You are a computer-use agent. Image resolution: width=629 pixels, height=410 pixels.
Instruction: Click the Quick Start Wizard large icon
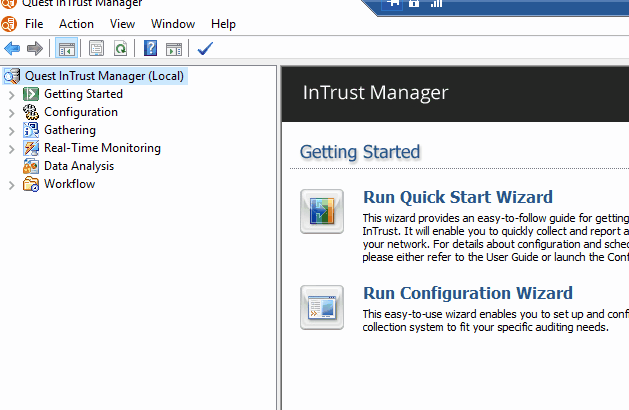coord(322,211)
